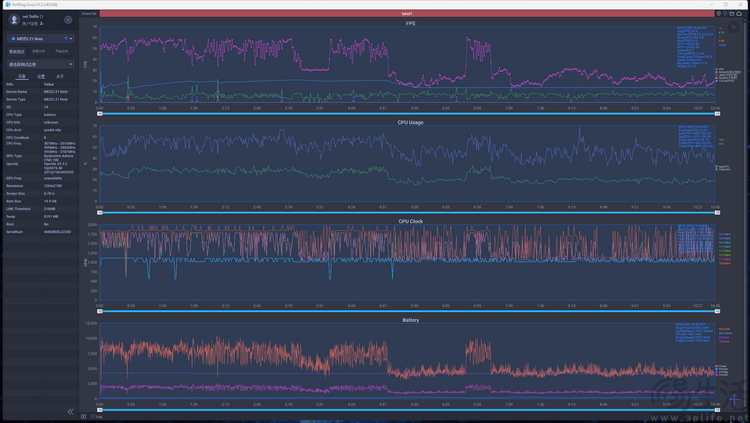
Task: Switch to the device info tab
Action: point(22,77)
